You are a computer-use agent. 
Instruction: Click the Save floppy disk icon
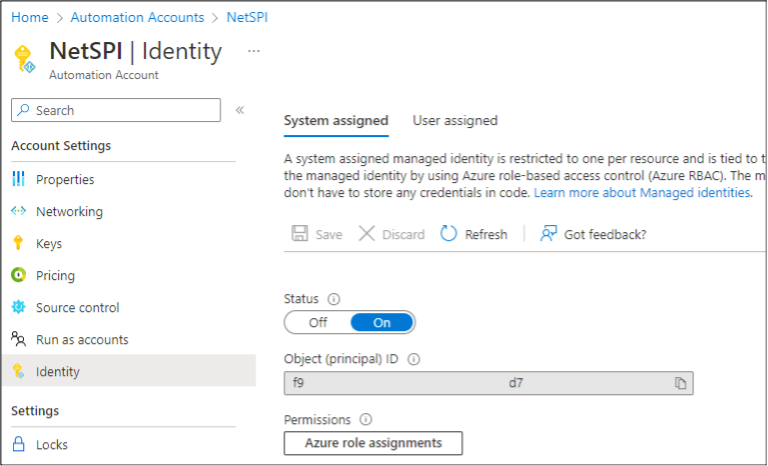(300, 234)
